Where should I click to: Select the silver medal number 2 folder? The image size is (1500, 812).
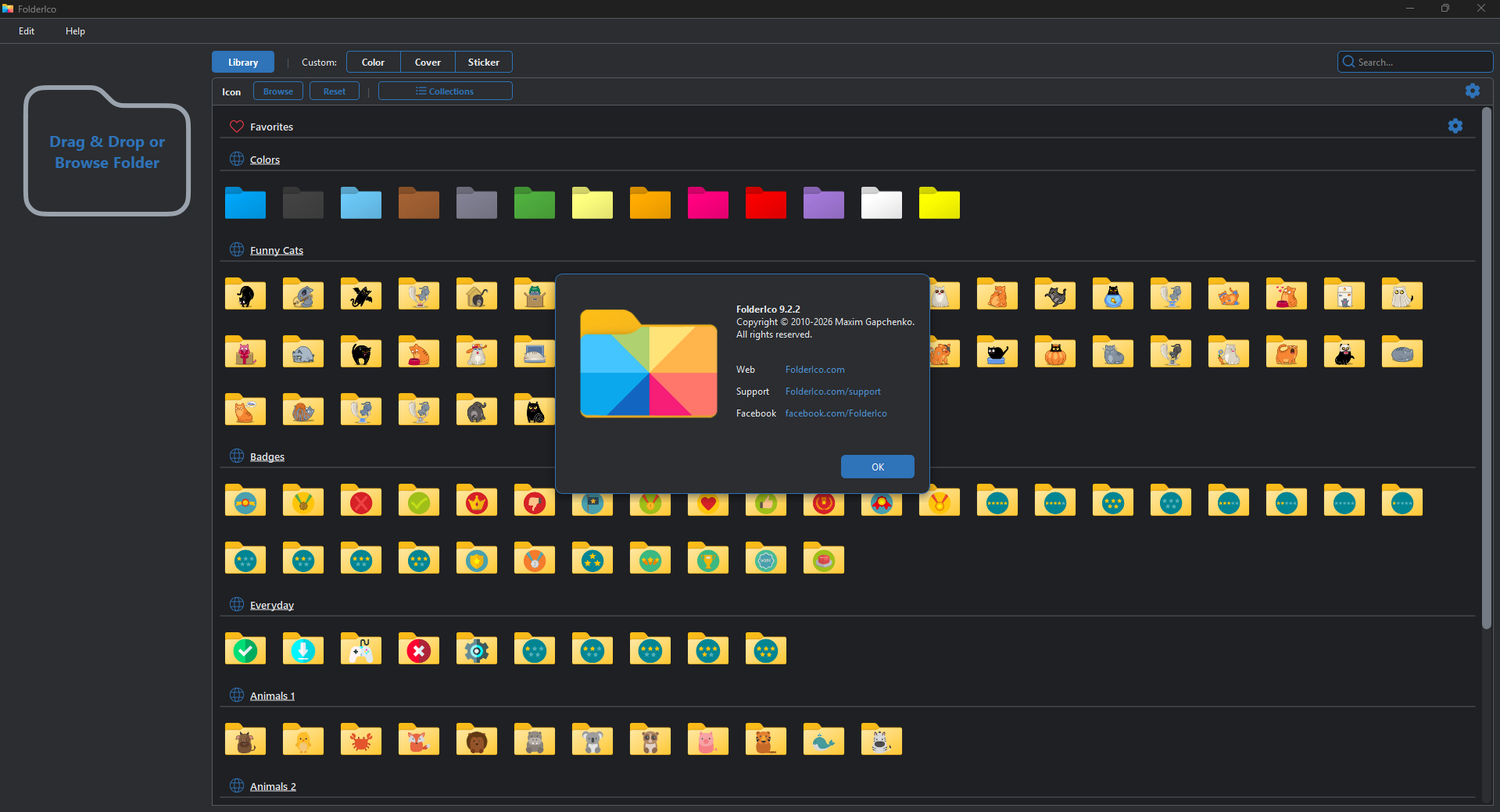pos(535,558)
